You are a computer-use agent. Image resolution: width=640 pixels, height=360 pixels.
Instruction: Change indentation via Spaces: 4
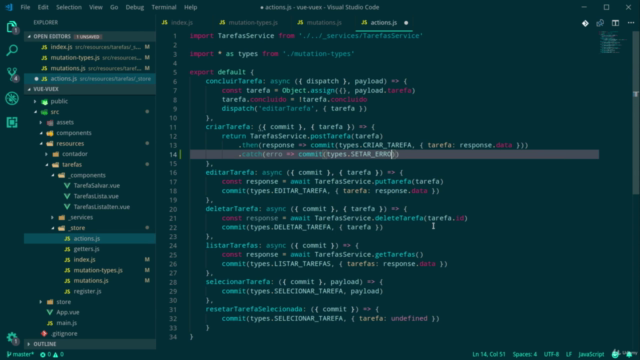tap(525, 354)
